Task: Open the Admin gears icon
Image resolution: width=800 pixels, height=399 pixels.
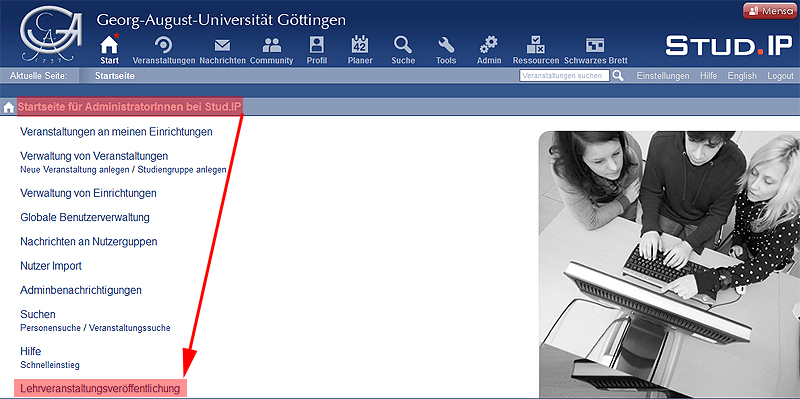Action: click(x=489, y=45)
